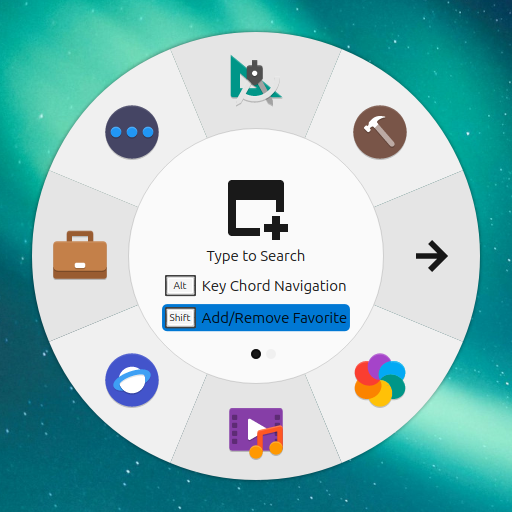Open the brown briefcase office icon
The height and width of the screenshot is (512, 512).
[x=80, y=255]
